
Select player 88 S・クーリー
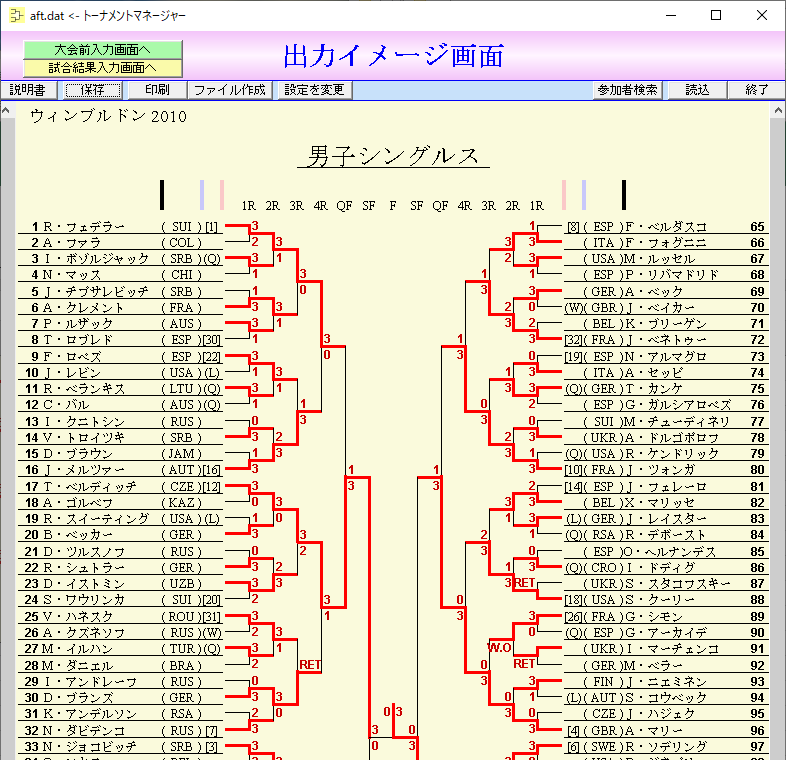[666, 600]
